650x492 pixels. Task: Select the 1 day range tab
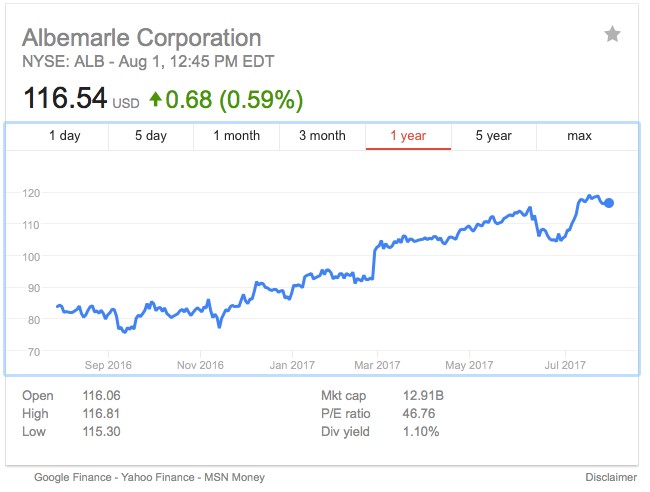tap(65, 136)
